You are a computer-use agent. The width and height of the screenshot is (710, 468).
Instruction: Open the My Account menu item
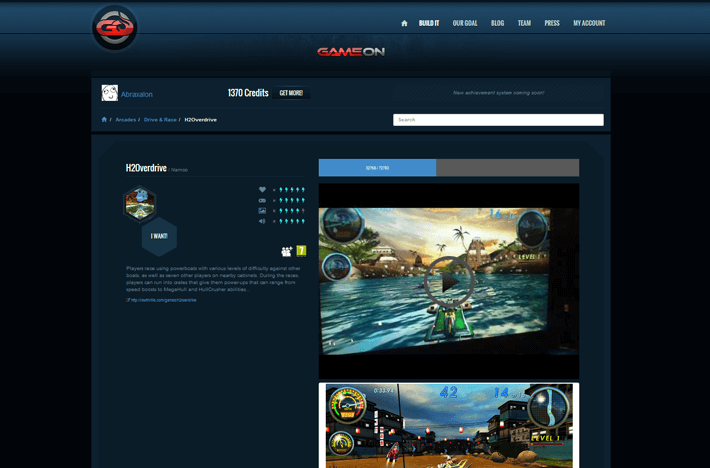[589, 23]
